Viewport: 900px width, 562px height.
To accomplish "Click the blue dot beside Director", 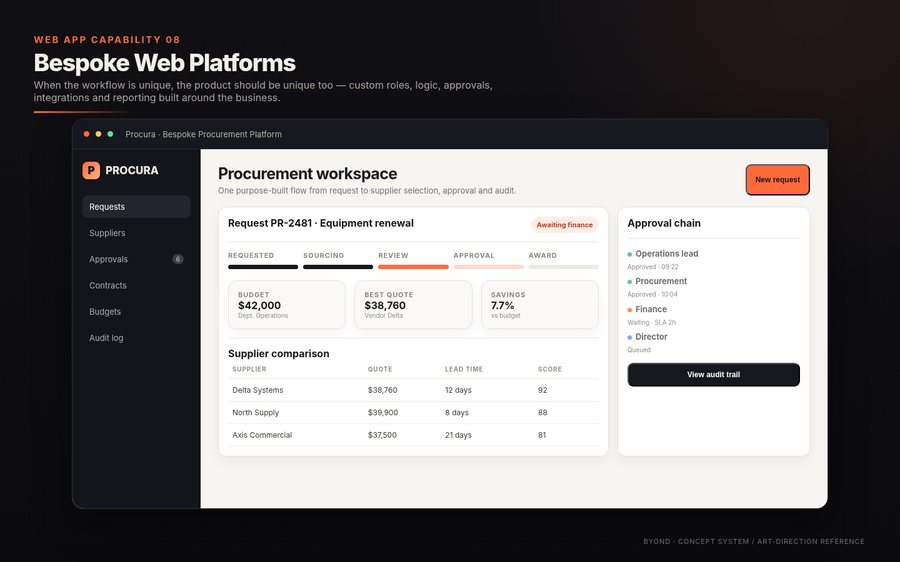I will [x=630, y=338].
